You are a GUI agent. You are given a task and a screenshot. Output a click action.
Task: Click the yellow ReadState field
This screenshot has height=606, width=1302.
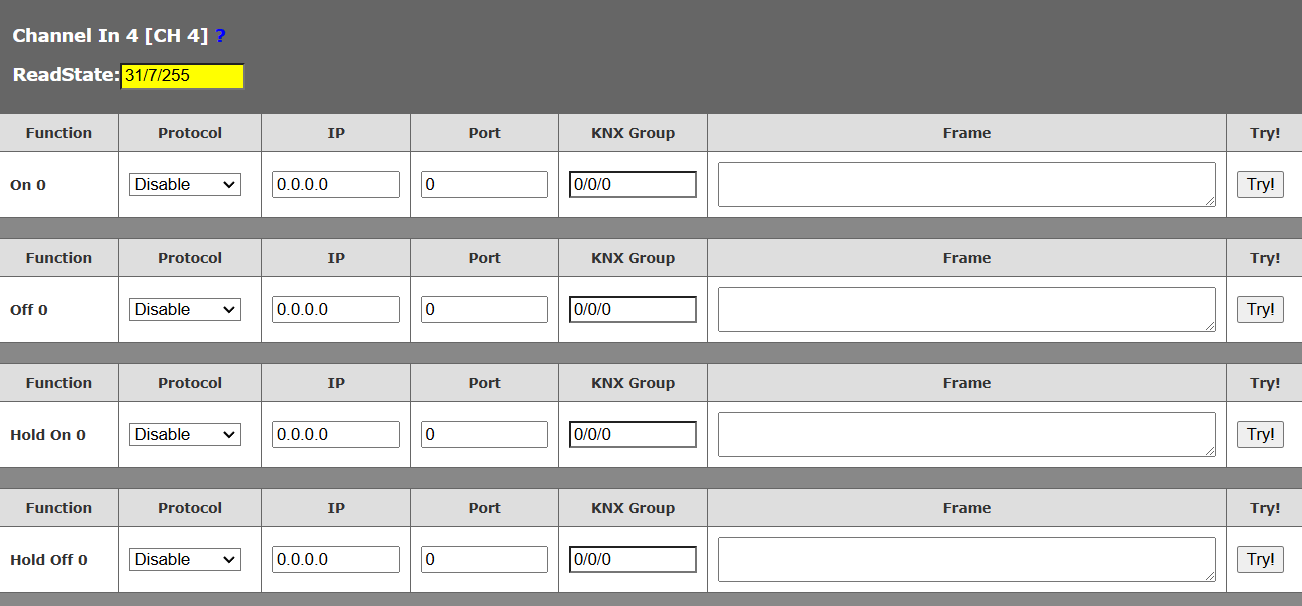(x=182, y=76)
